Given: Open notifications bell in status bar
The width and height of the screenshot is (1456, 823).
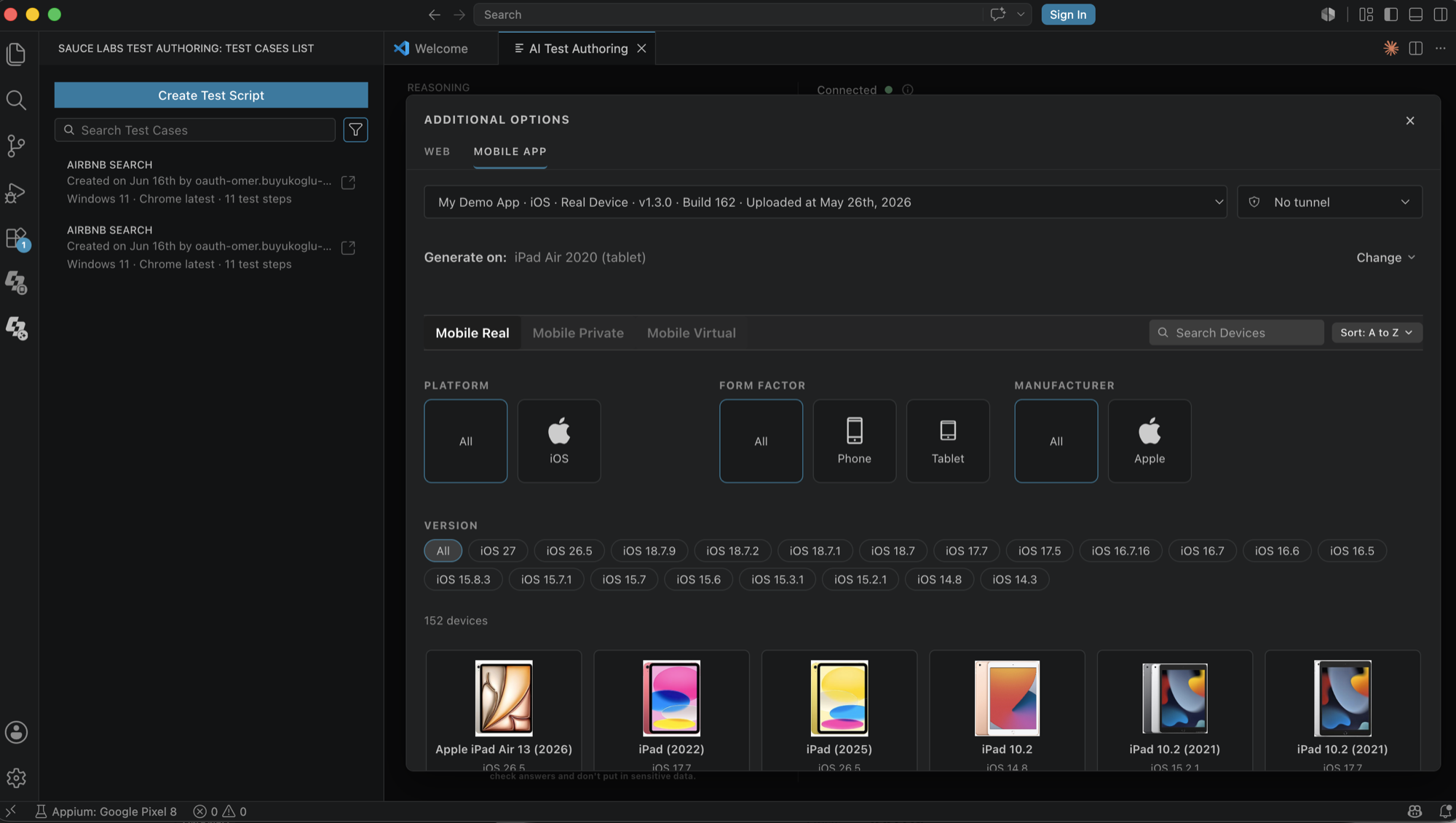Looking at the screenshot, I should pyautogui.click(x=1446, y=811).
